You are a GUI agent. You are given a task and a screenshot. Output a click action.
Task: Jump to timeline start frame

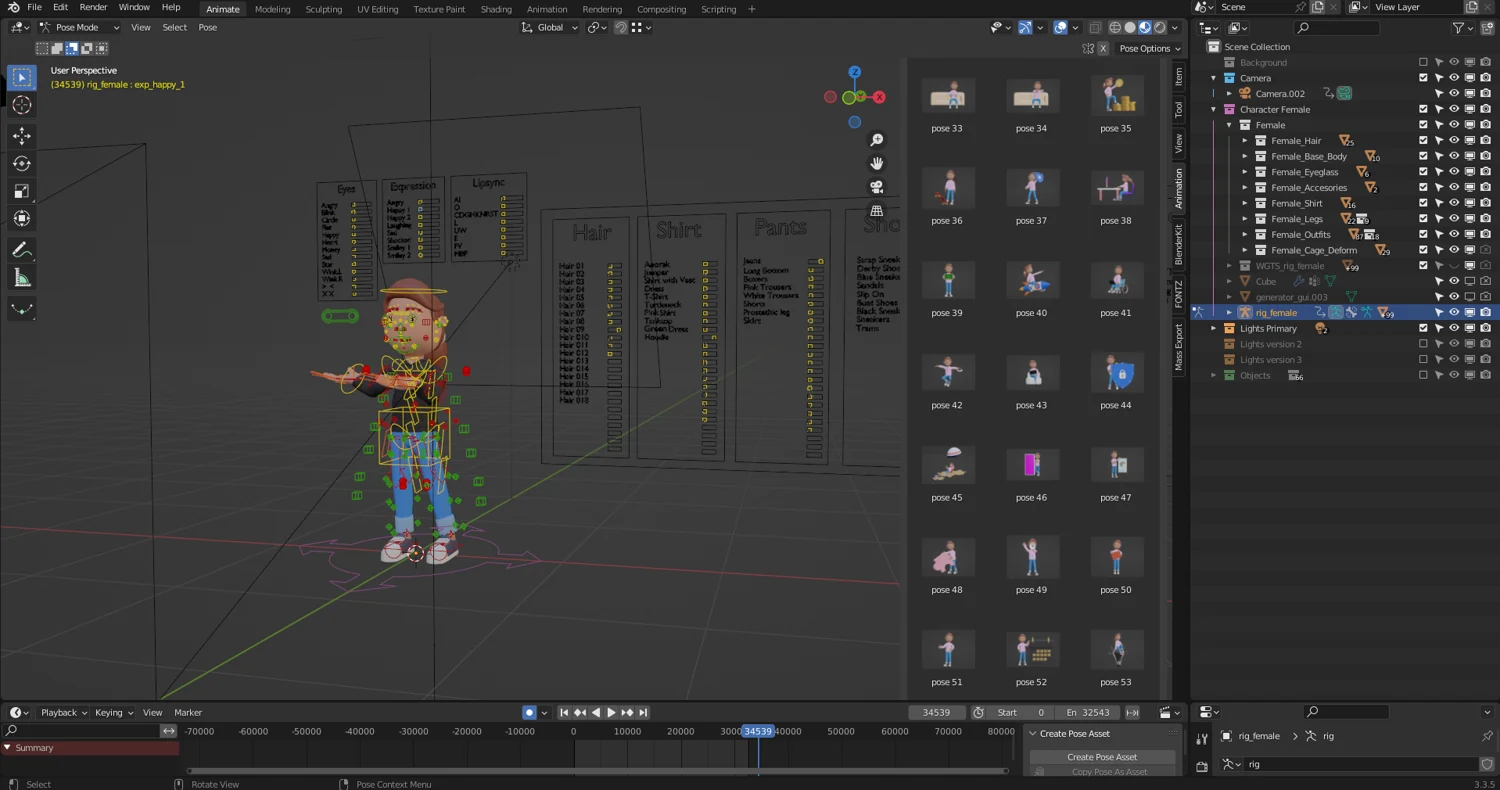point(564,712)
